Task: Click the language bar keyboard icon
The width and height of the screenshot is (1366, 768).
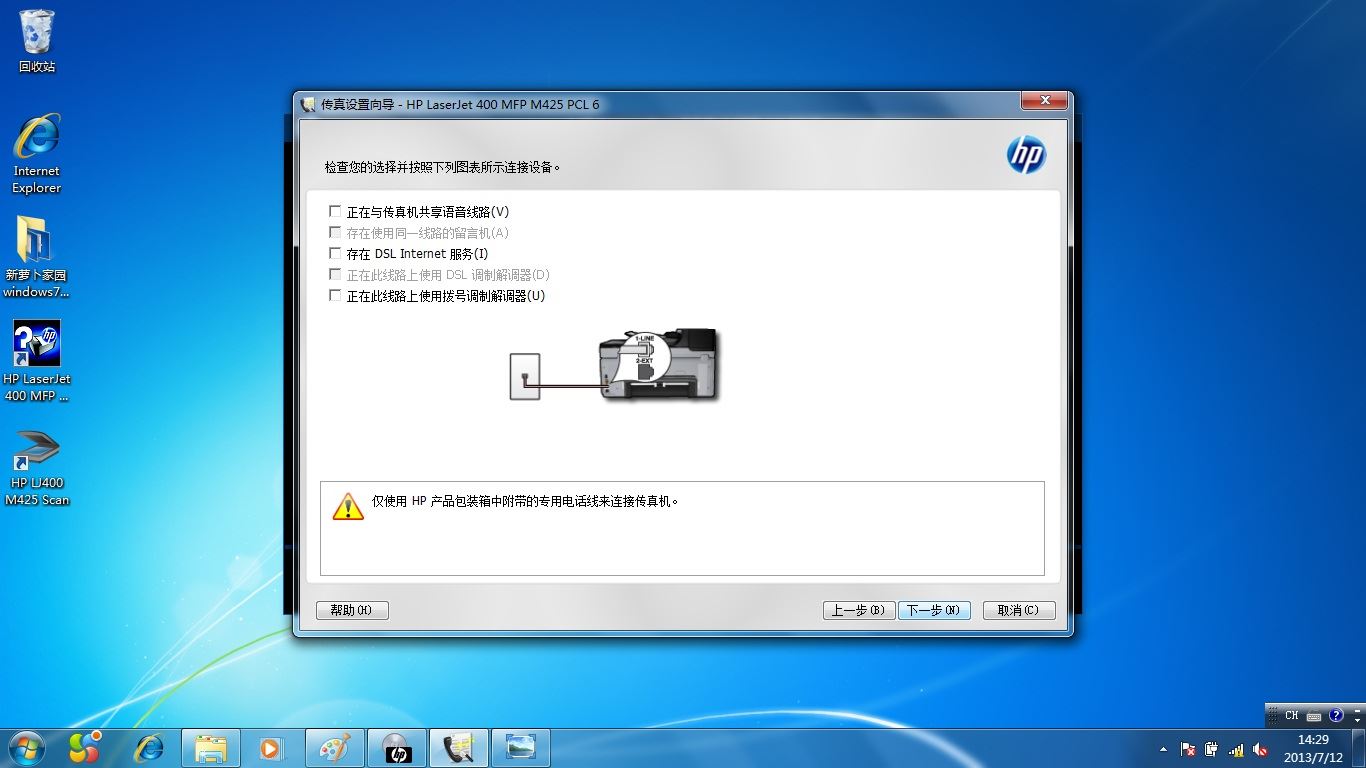Action: coord(1313,716)
